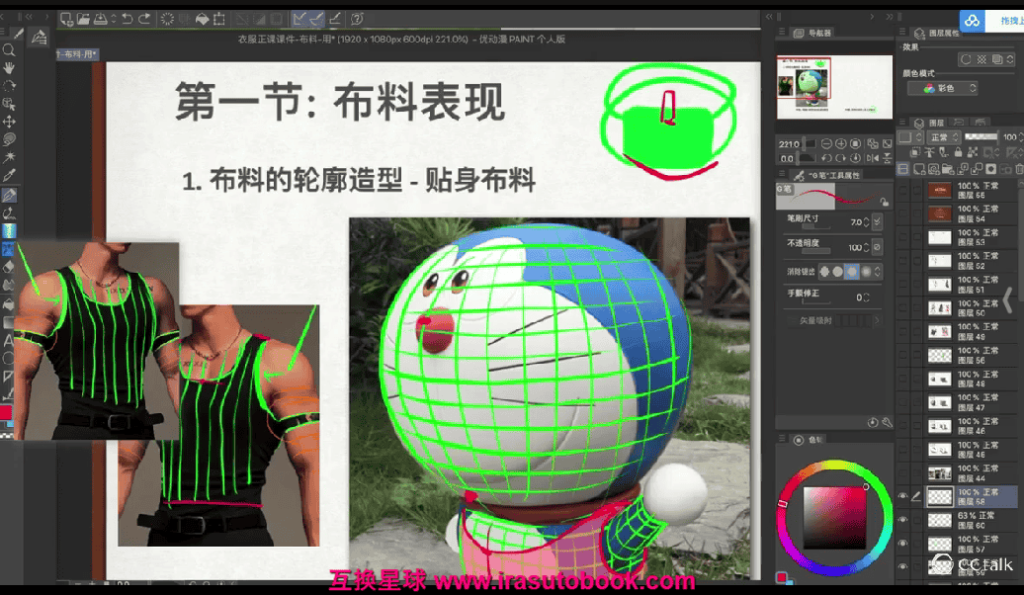Open the help icon with question mark
1024x595 pixels.
357,19
